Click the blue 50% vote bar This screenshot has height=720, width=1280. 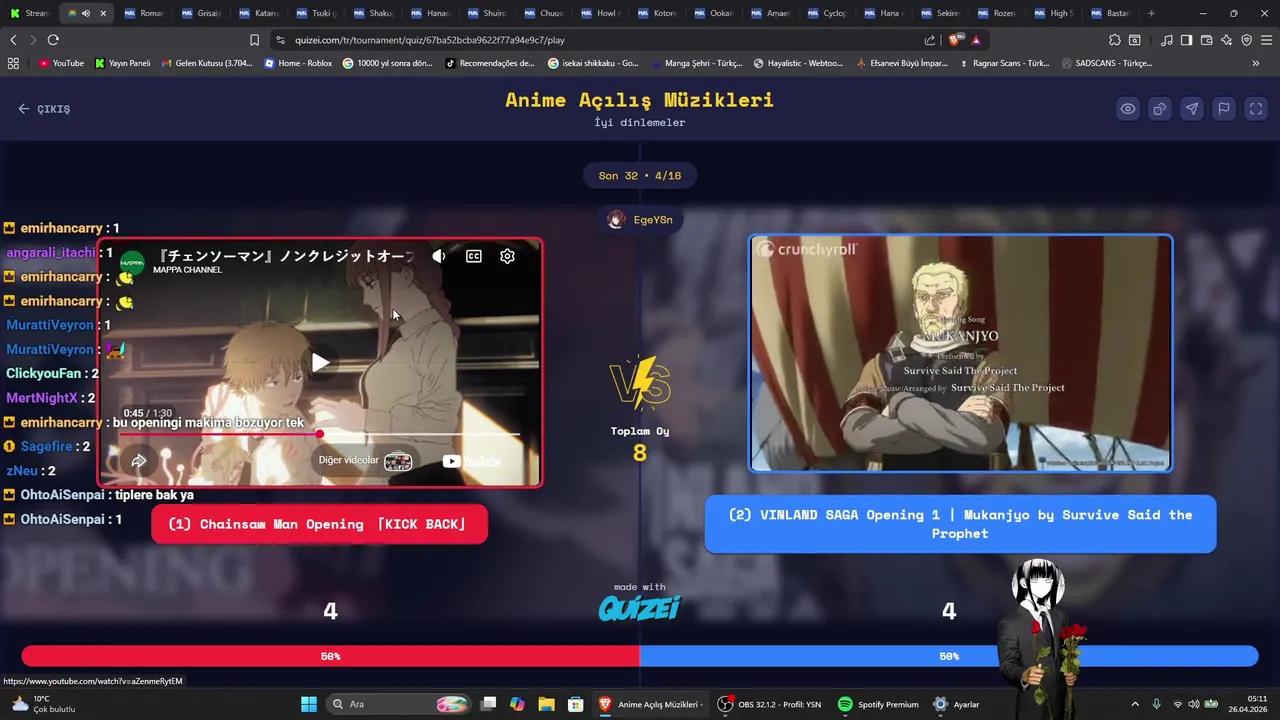(x=949, y=656)
